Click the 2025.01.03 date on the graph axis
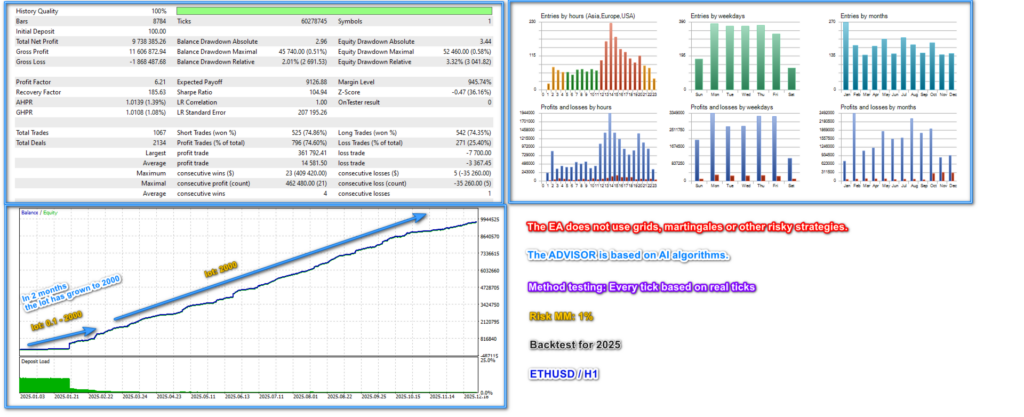The image size is (1024, 417). 31,395
